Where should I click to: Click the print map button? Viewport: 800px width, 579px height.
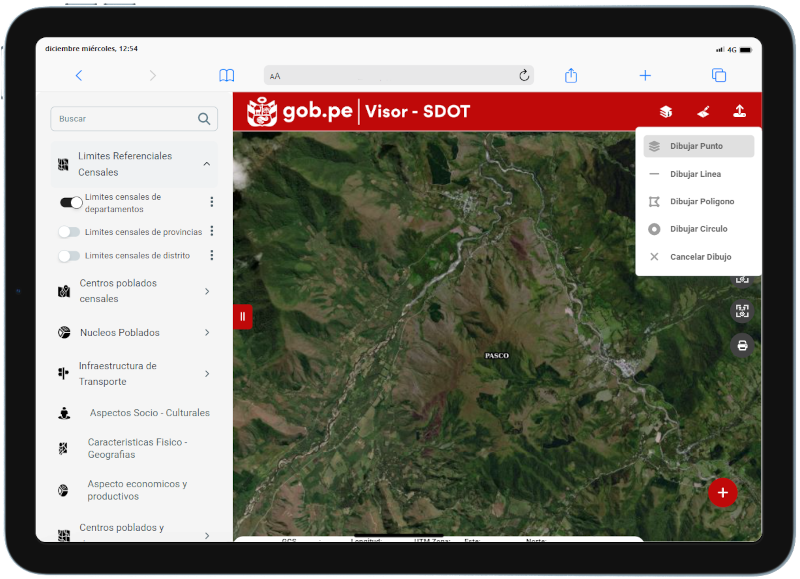point(742,346)
